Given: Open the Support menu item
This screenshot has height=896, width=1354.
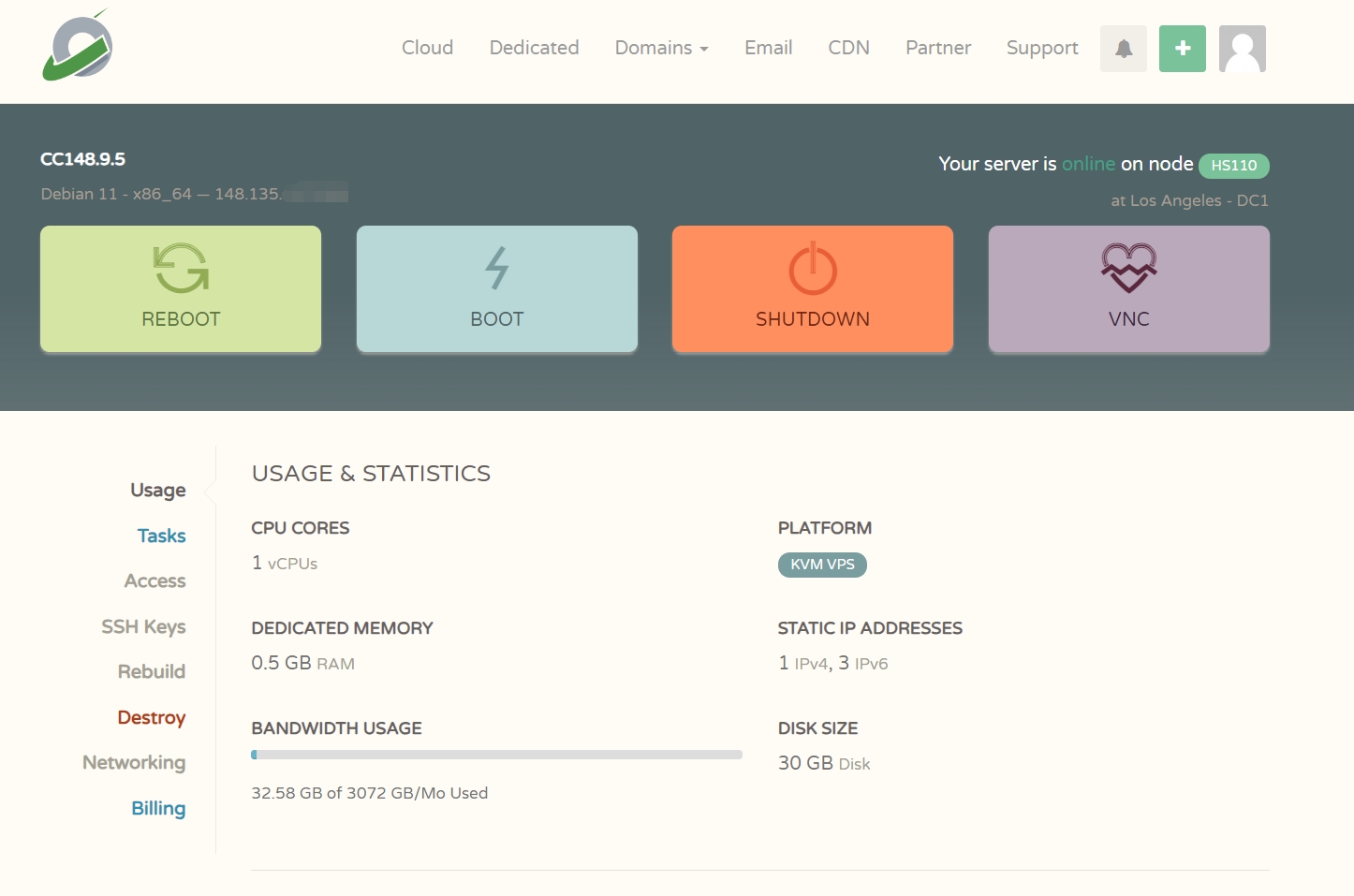Looking at the screenshot, I should coord(1042,48).
